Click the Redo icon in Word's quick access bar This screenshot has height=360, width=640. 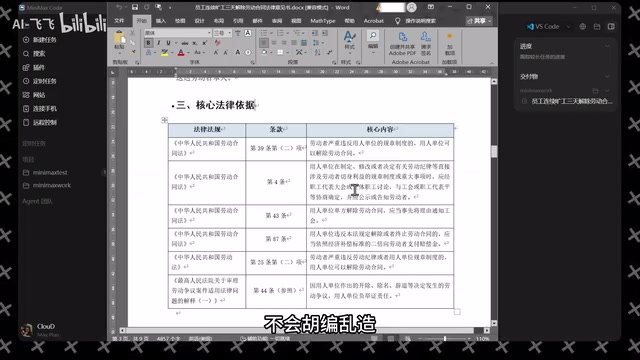pos(147,7)
